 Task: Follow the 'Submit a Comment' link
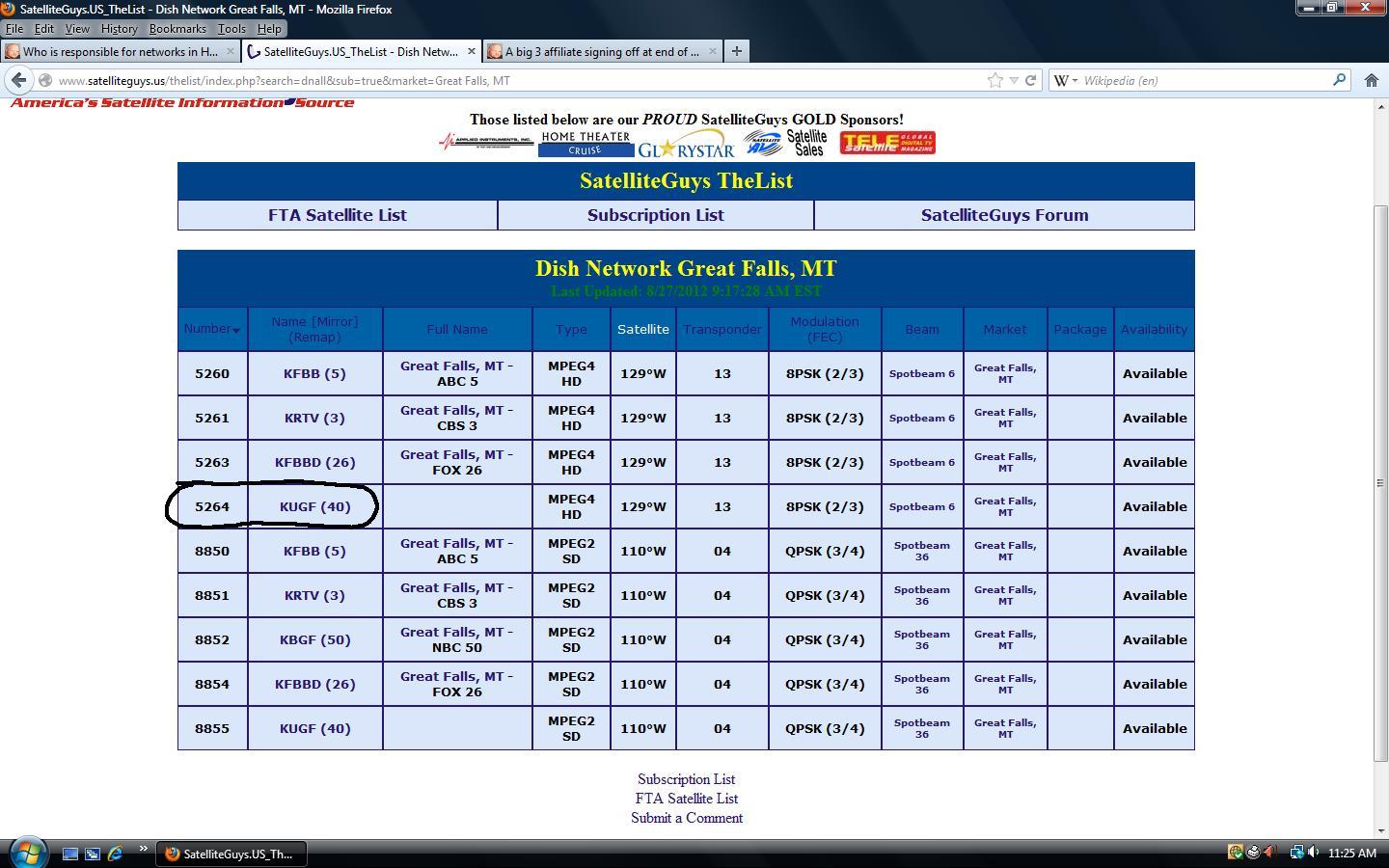coord(687,818)
